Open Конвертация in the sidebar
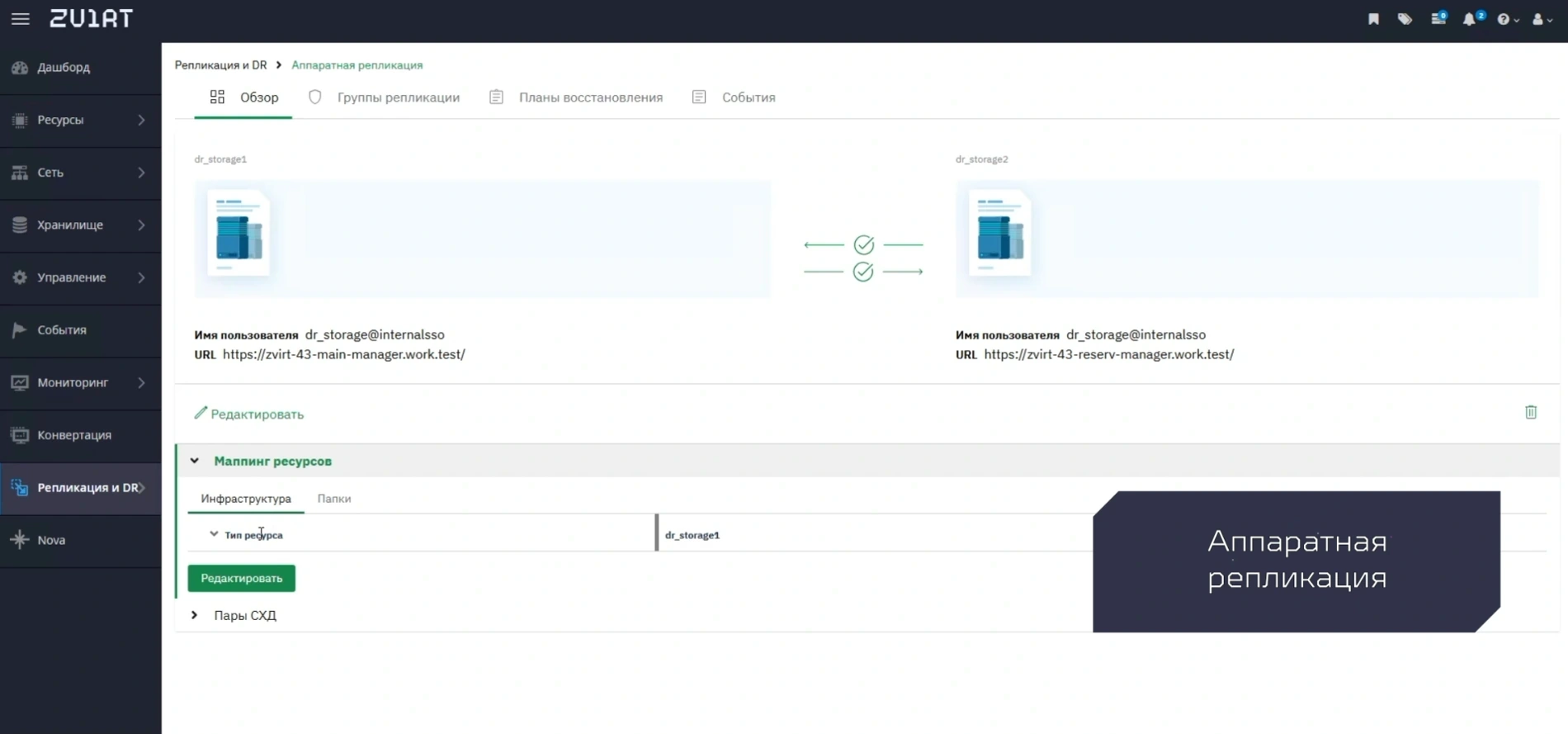 [81, 435]
